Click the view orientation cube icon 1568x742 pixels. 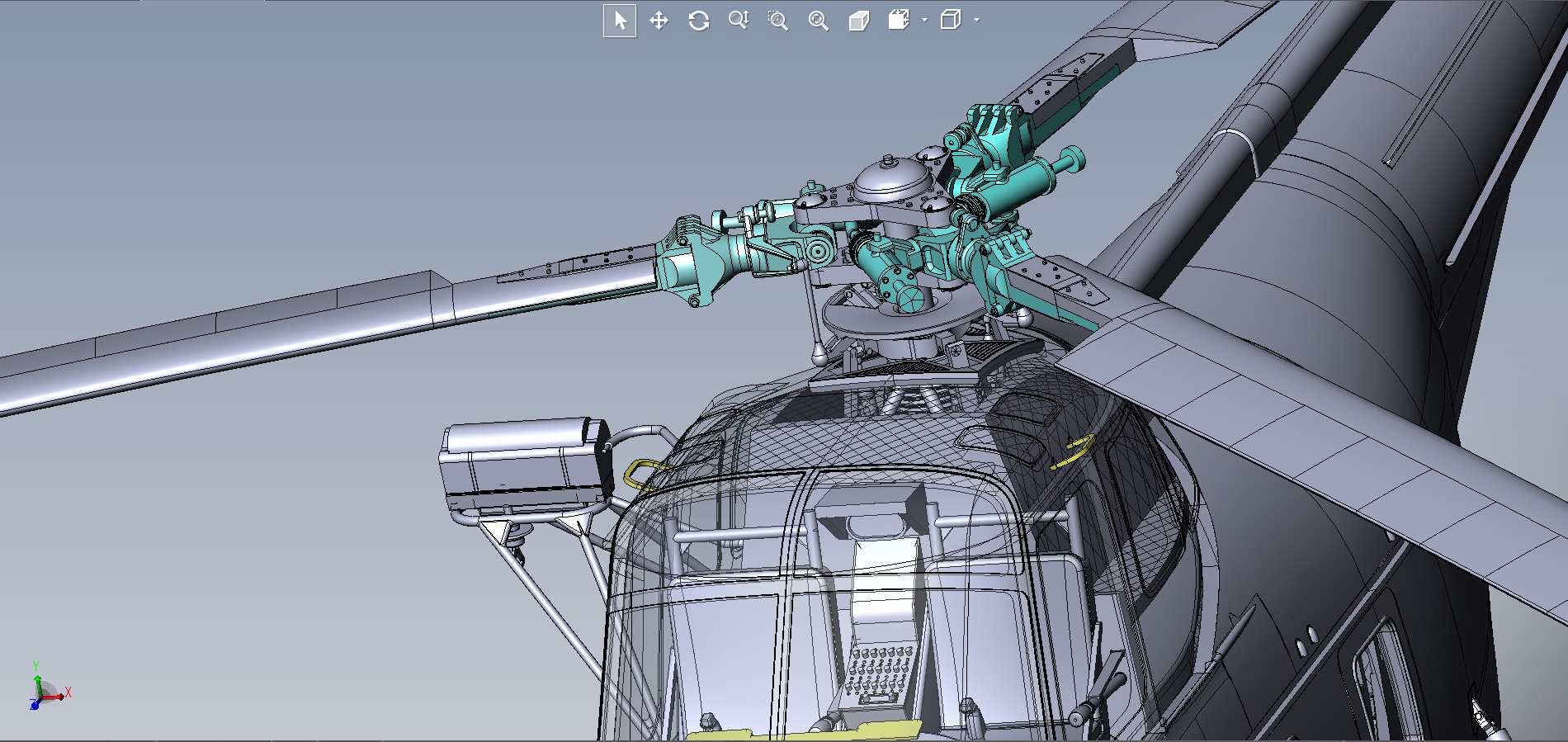(899, 20)
